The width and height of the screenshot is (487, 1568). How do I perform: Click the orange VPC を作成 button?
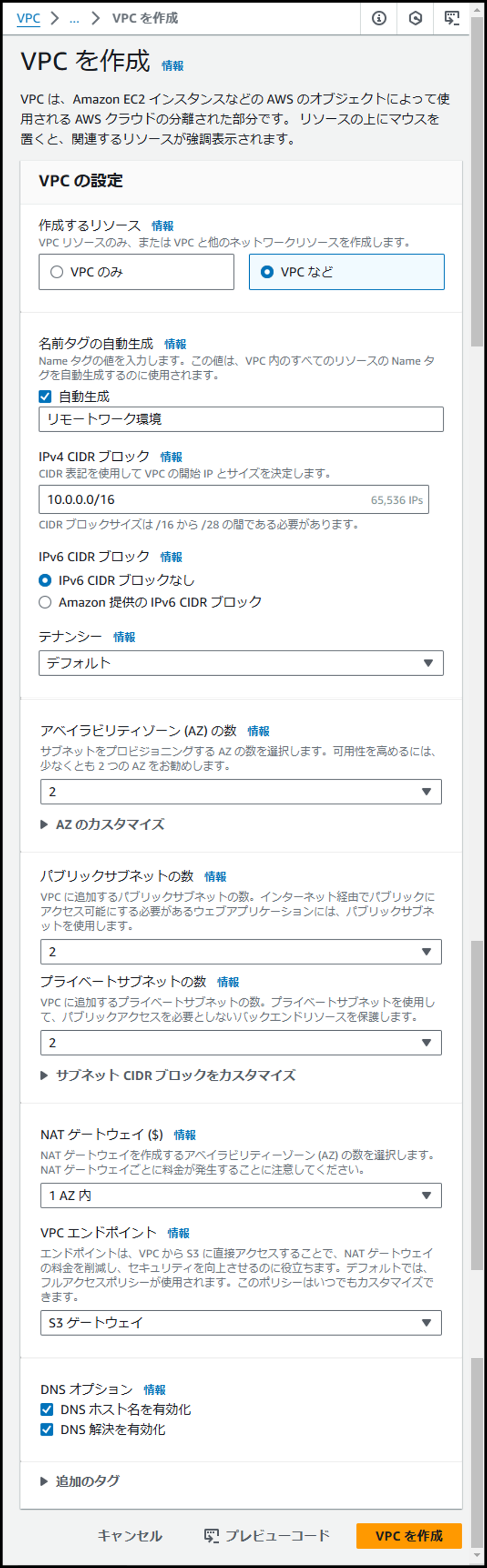[409, 1536]
